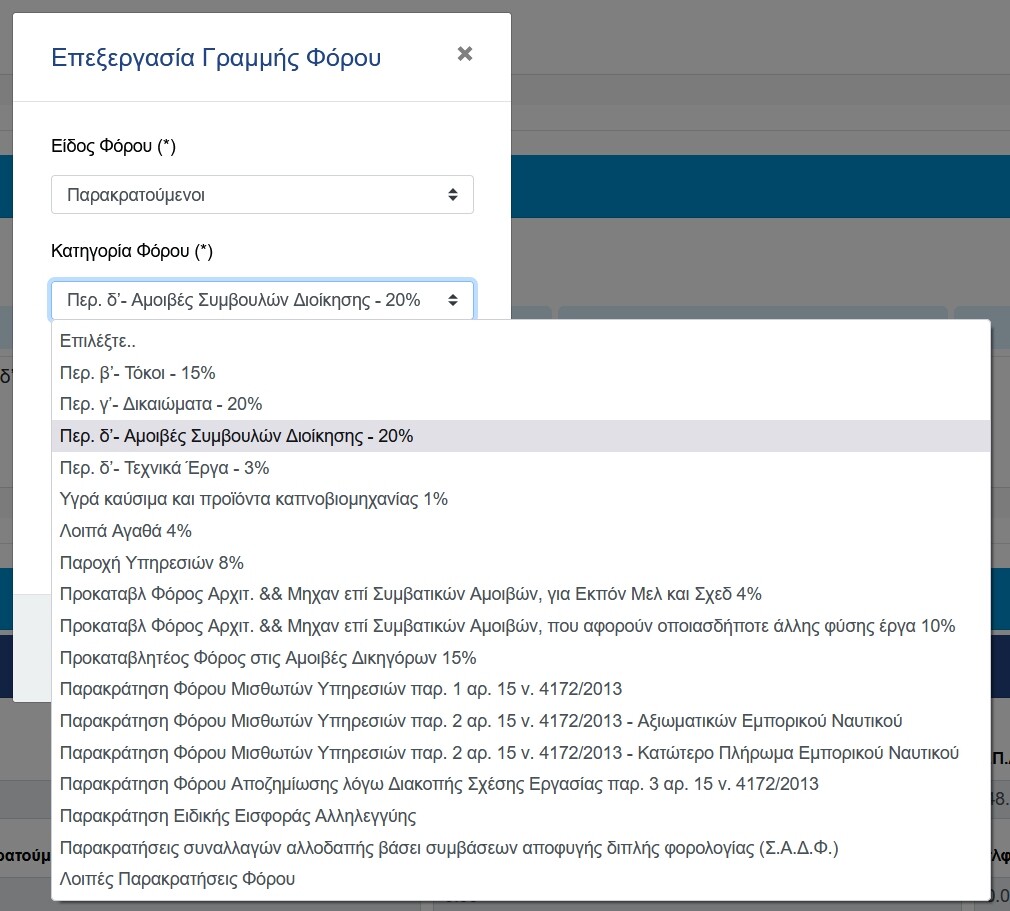The image size is (1010, 911).
Task: Choose Παρακράτηση Ειδικής Εισφοράς Αλληλεγγύης
Action: [238, 816]
